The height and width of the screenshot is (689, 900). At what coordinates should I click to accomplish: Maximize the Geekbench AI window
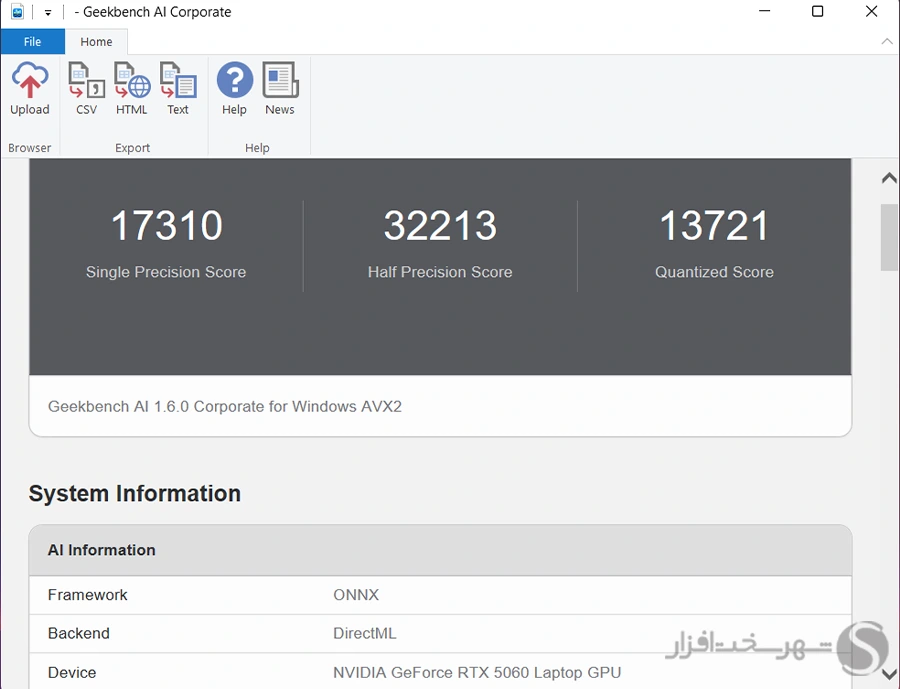(817, 12)
